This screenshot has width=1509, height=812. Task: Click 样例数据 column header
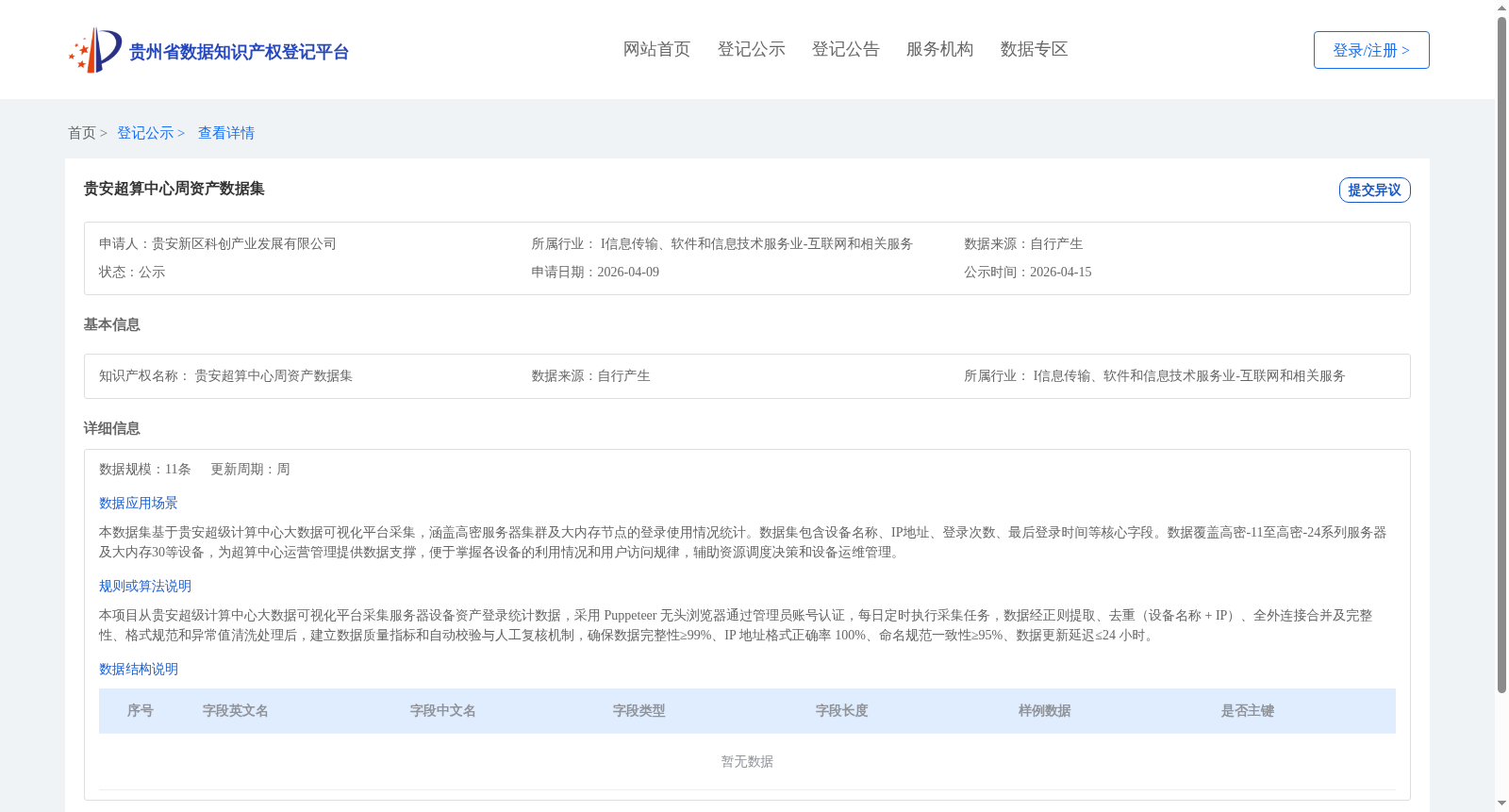point(1045,710)
